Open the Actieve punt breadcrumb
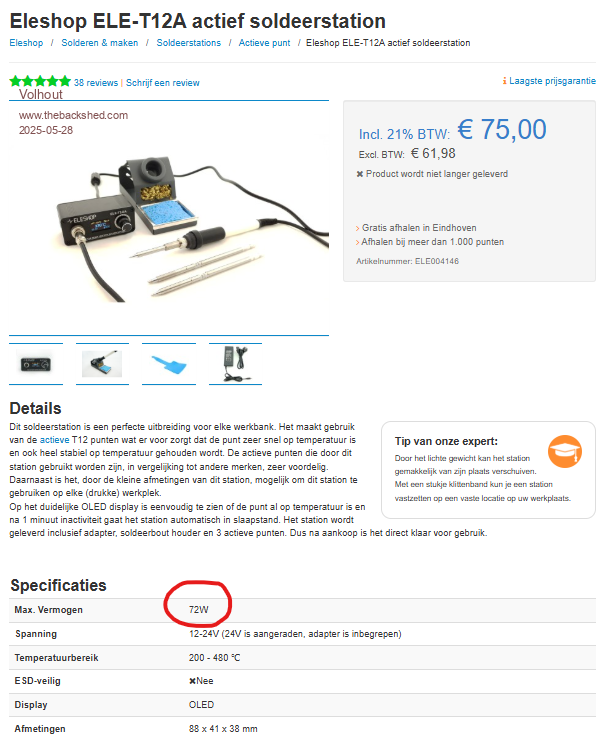The height and width of the screenshot is (739, 607). 264,43
